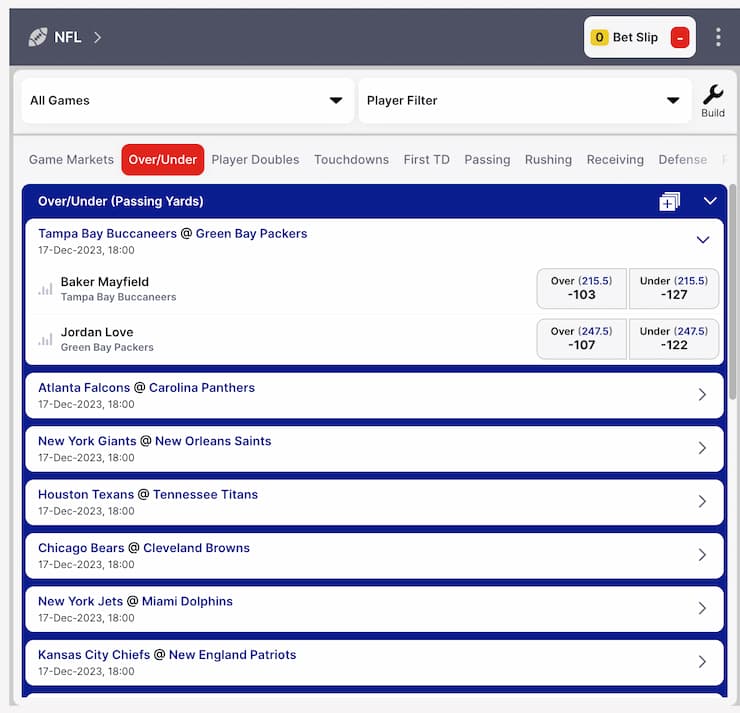Open the Touchdowns tab
The width and height of the screenshot is (740, 713).
click(352, 159)
